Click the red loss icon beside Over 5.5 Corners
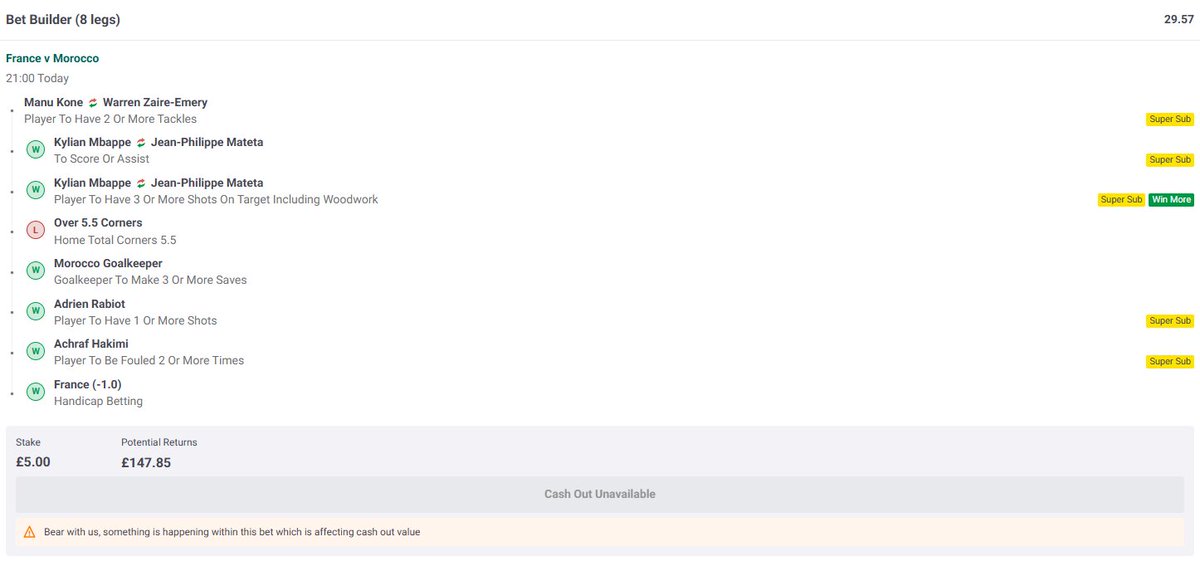 click(35, 230)
